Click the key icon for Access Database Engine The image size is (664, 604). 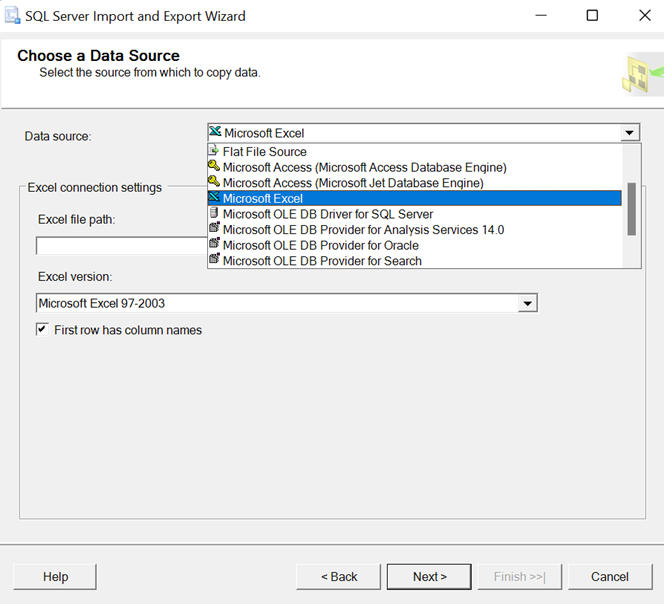[214, 166]
